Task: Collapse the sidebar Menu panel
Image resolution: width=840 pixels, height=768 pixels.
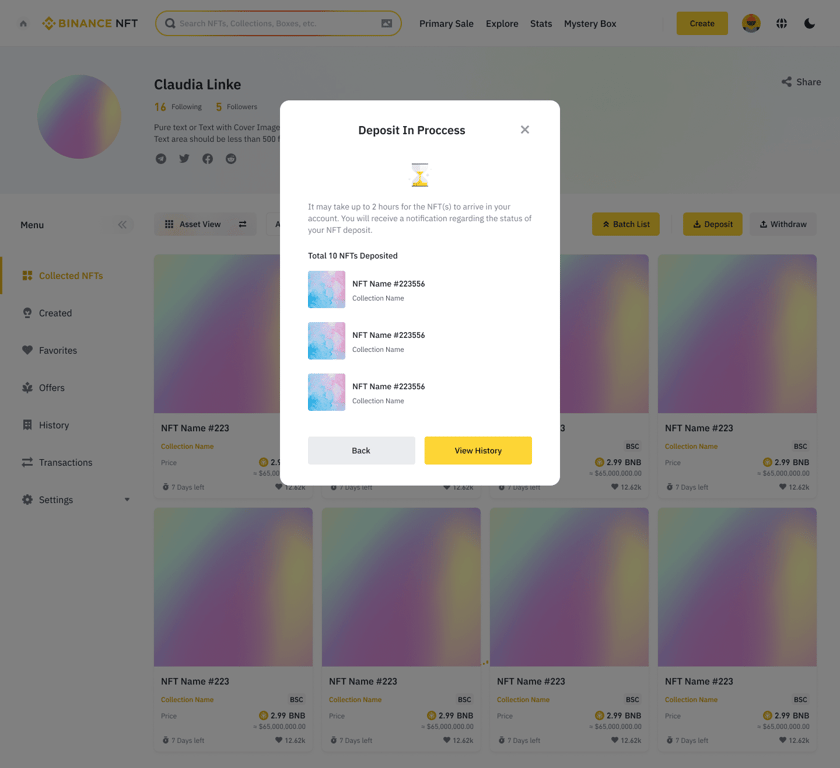Action: 121,225
